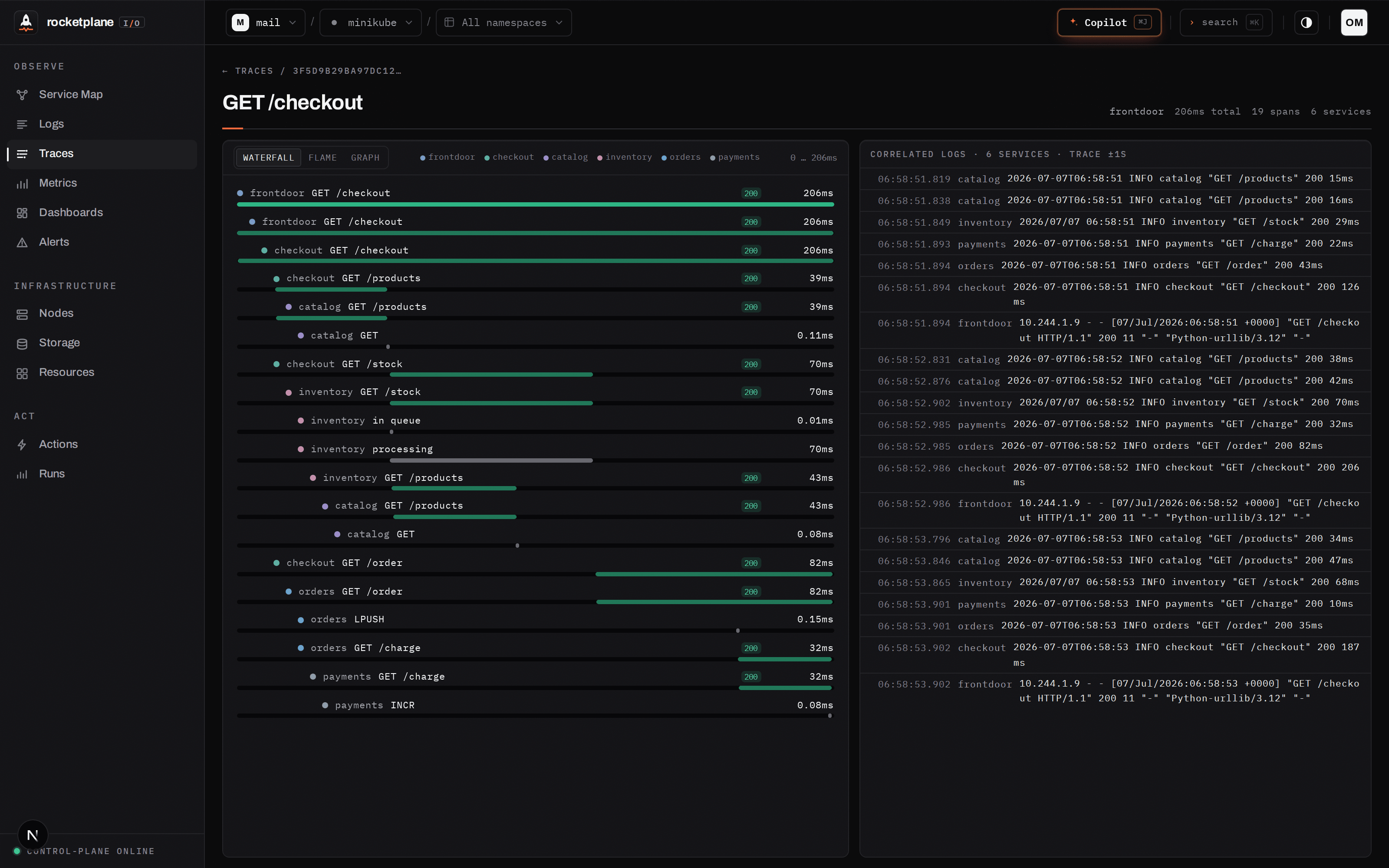Open Service Map icon in sidebar
Screen dimensions: 1389x868
click(x=22, y=95)
